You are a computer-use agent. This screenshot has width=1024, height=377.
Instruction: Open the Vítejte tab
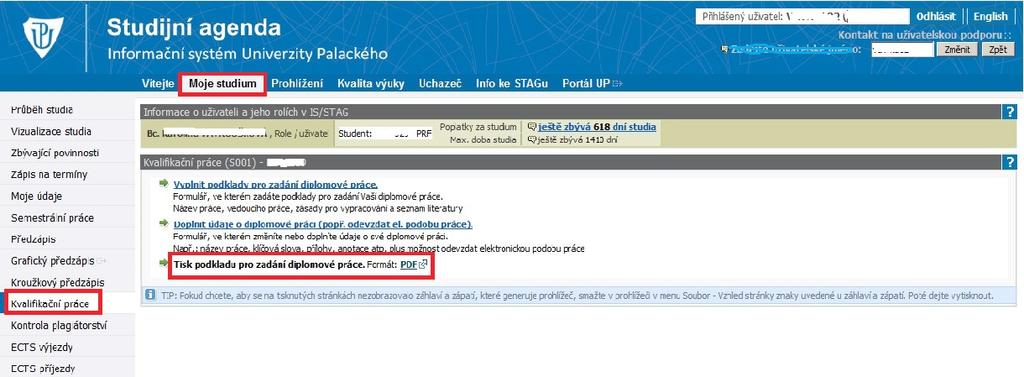[x=157, y=84]
